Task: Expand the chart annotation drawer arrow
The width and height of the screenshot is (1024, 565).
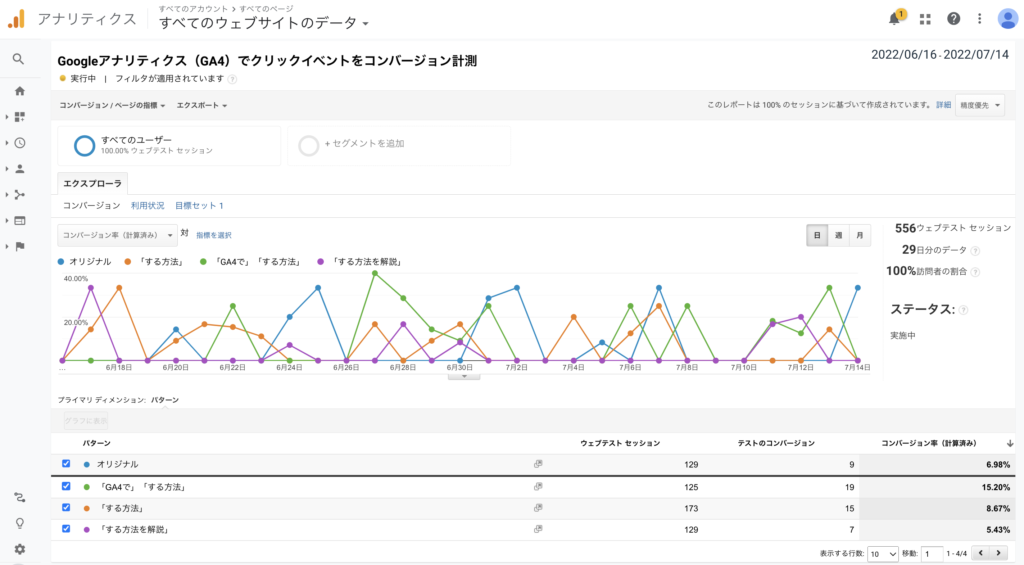Action: tap(464, 376)
